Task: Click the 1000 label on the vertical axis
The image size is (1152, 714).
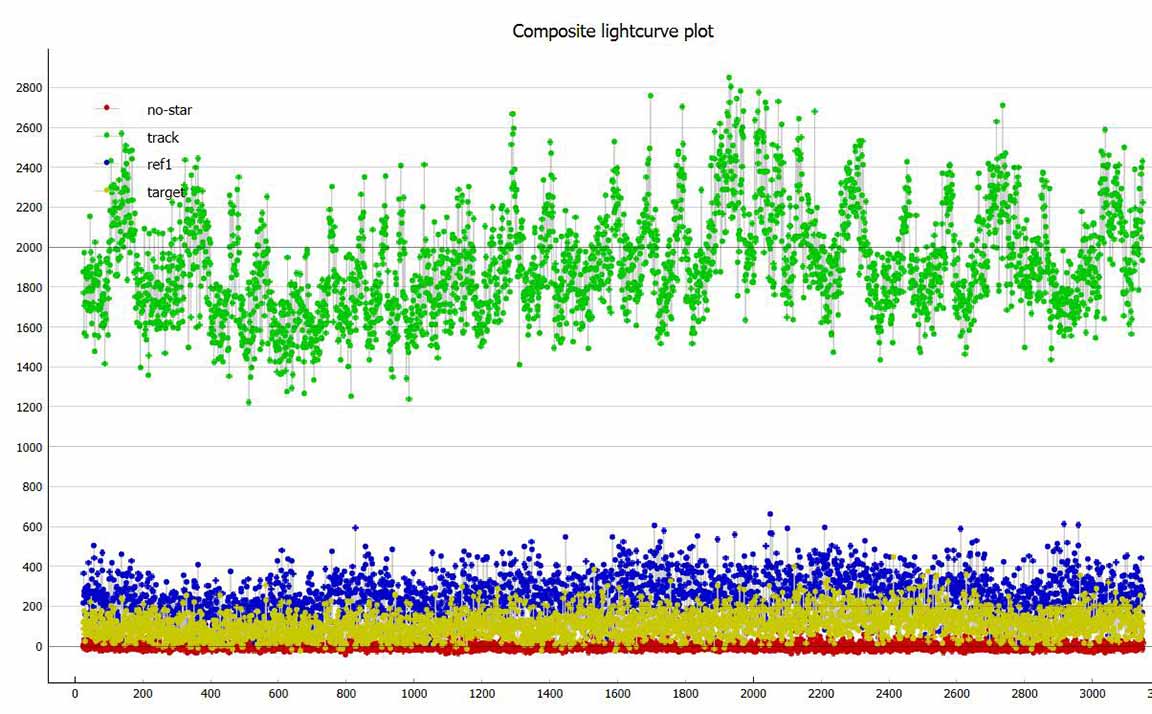Action: (x=29, y=447)
